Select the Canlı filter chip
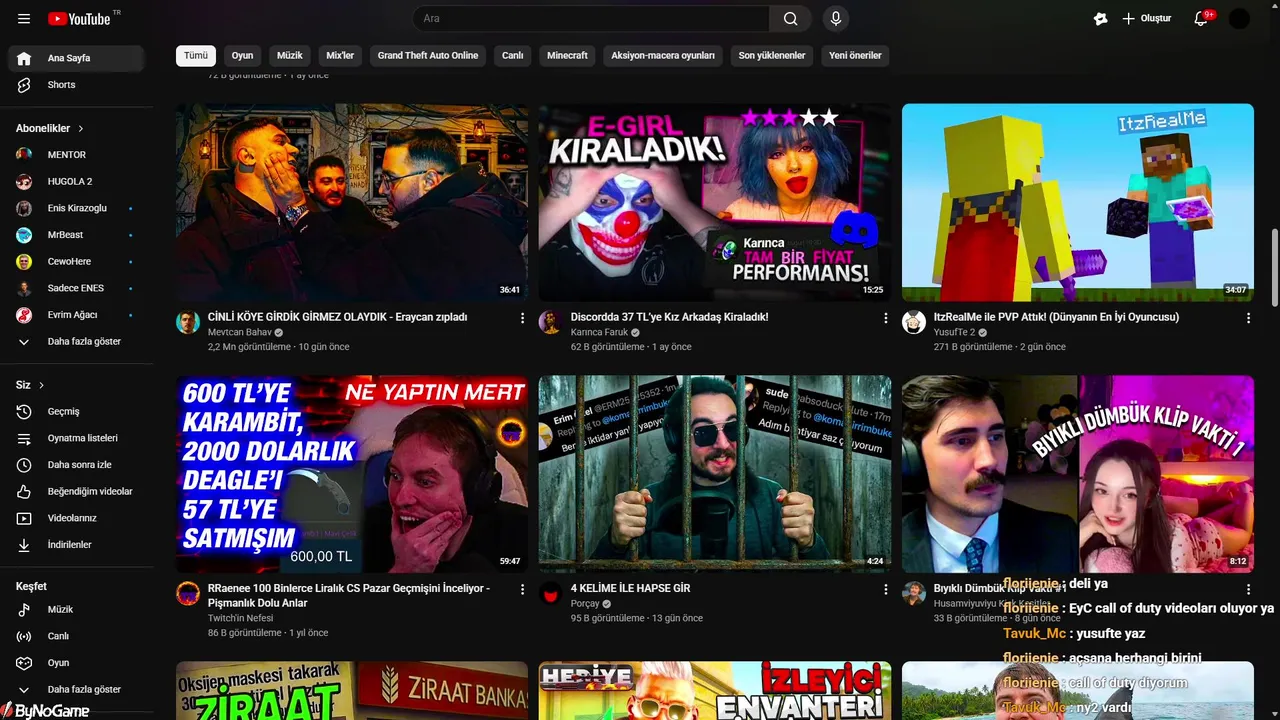 [513, 56]
